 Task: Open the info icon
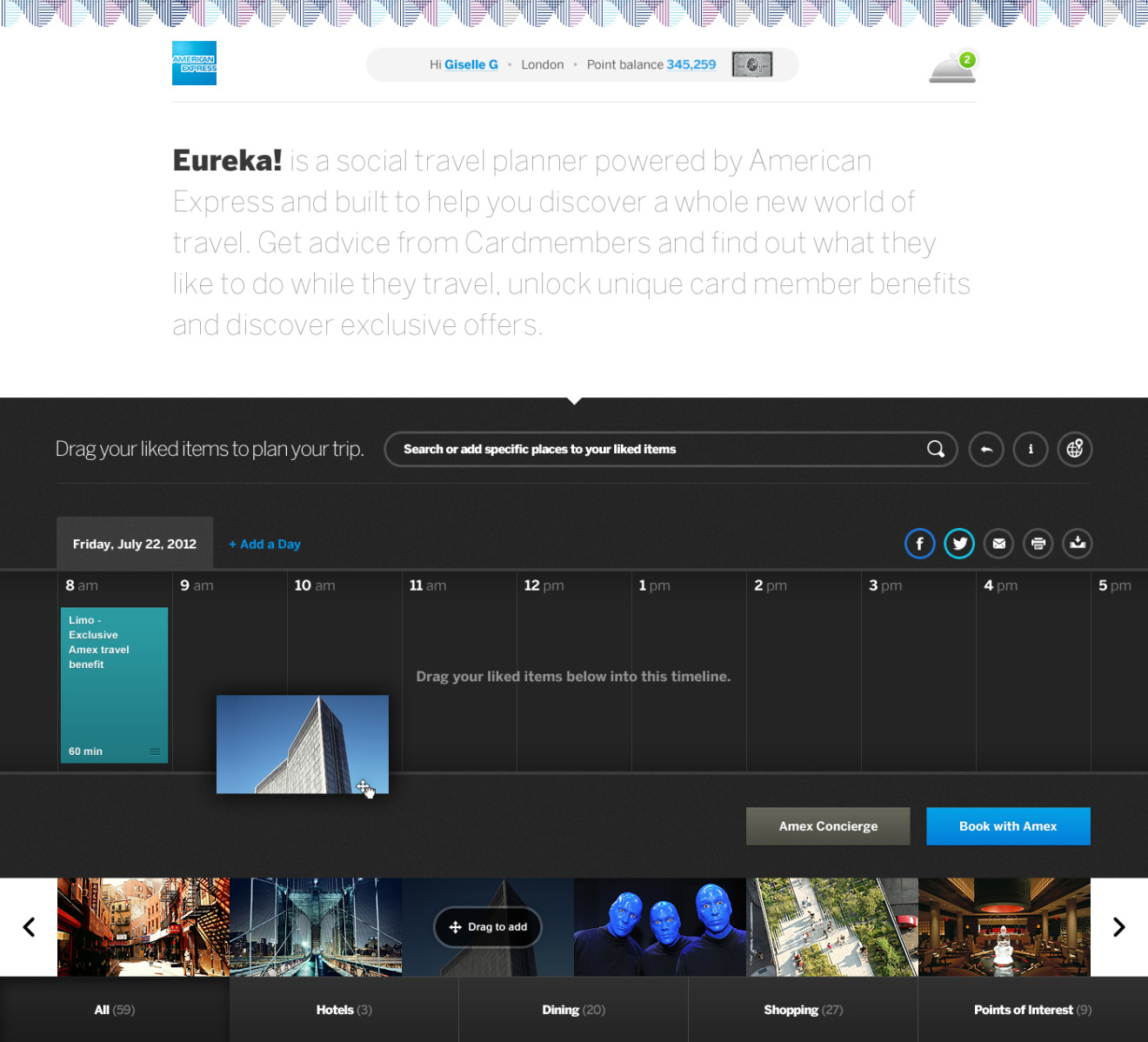(x=1031, y=449)
